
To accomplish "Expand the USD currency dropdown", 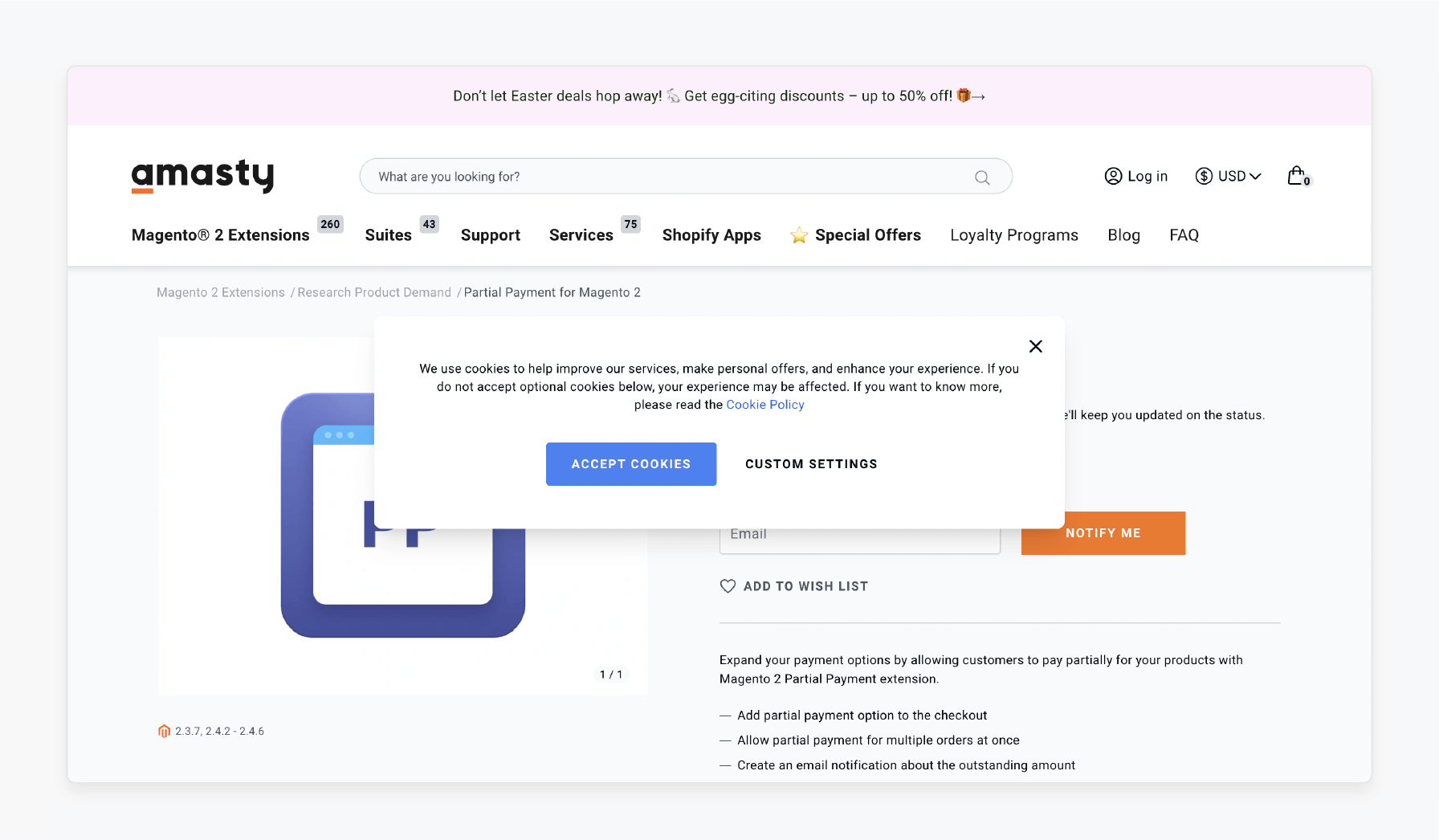I will pyautogui.click(x=1256, y=176).
